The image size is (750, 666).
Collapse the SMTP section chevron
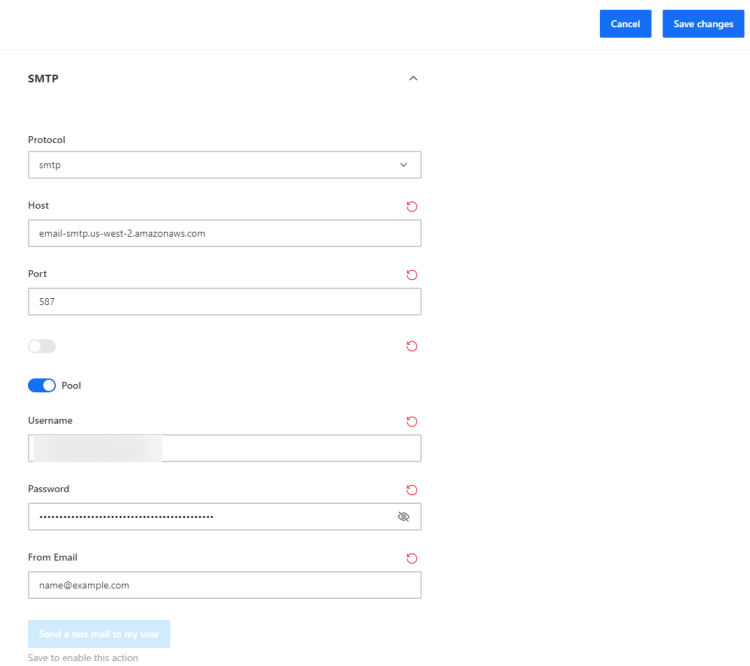pos(413,78)
